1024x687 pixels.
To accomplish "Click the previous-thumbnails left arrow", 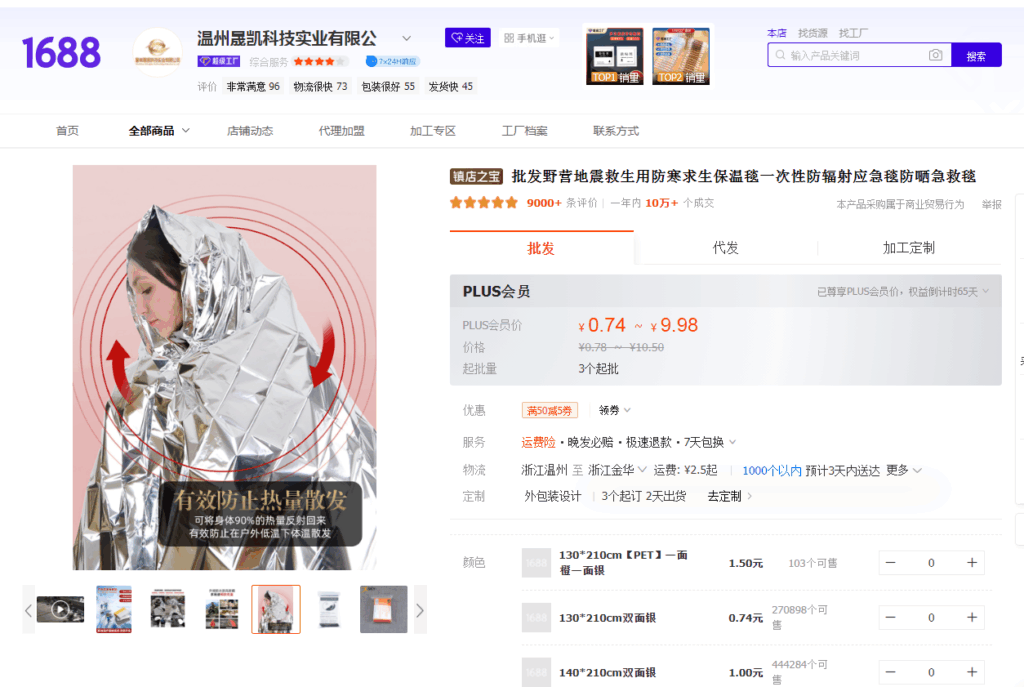I will tap(28, 610).
